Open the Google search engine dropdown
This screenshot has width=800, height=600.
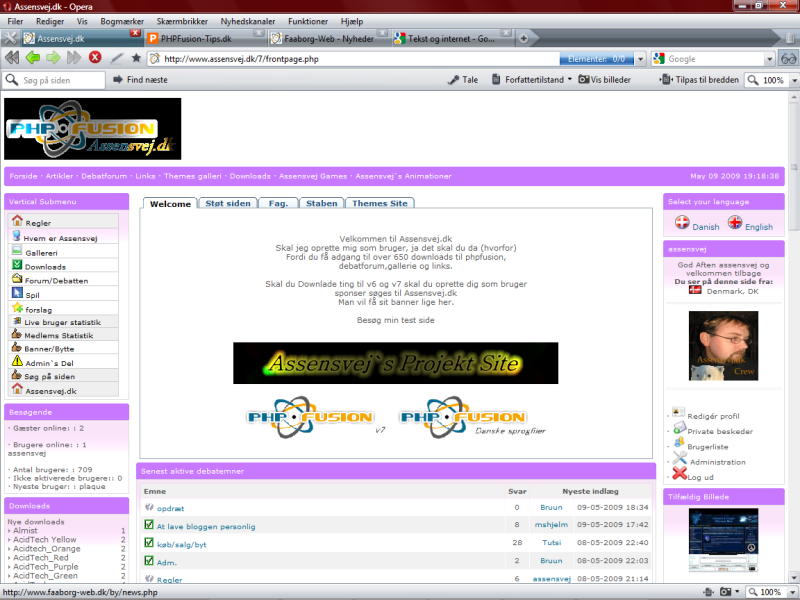point(770,59)
